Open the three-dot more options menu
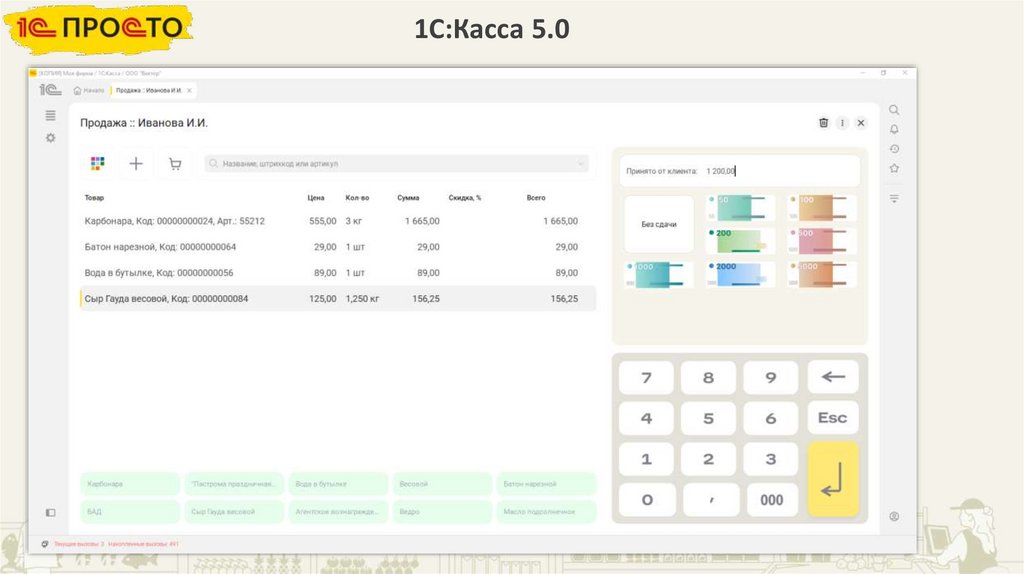 coord(842,123)
